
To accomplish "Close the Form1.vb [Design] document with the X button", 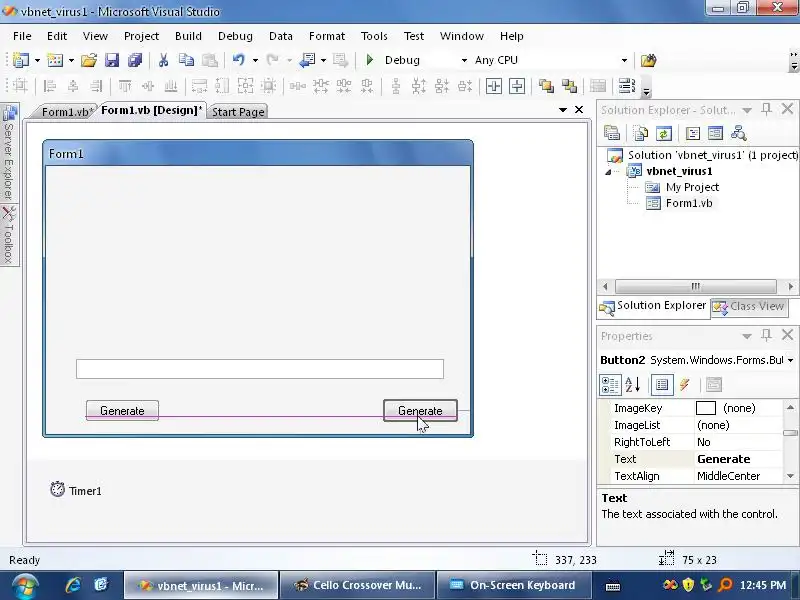I will [x=579, y=110].
